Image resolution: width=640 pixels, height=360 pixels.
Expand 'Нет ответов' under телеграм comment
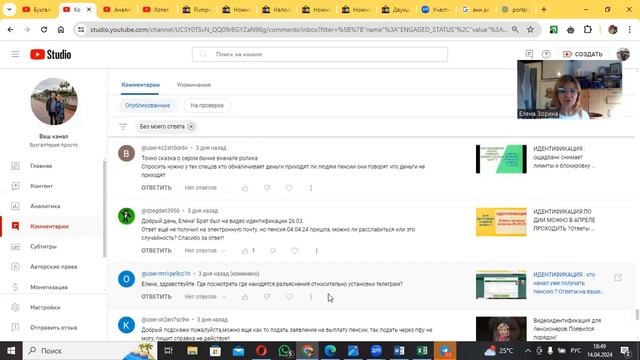coord(205,297)
